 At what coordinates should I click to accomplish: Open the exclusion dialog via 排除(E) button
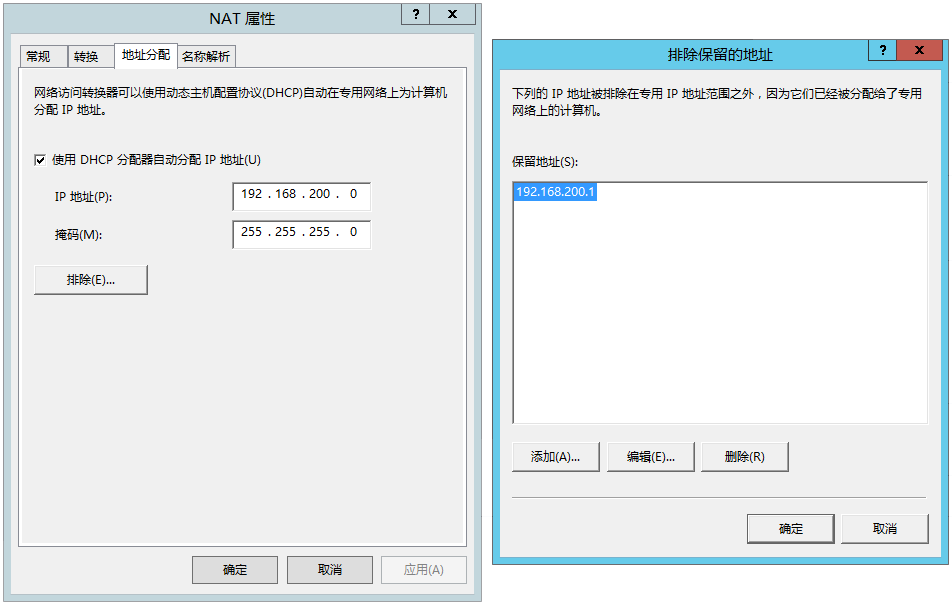pos(90,280)
